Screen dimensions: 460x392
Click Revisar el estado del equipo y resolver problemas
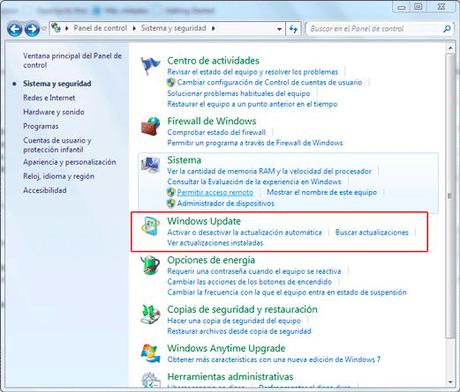pyautogui.click(x=252, y=72)
